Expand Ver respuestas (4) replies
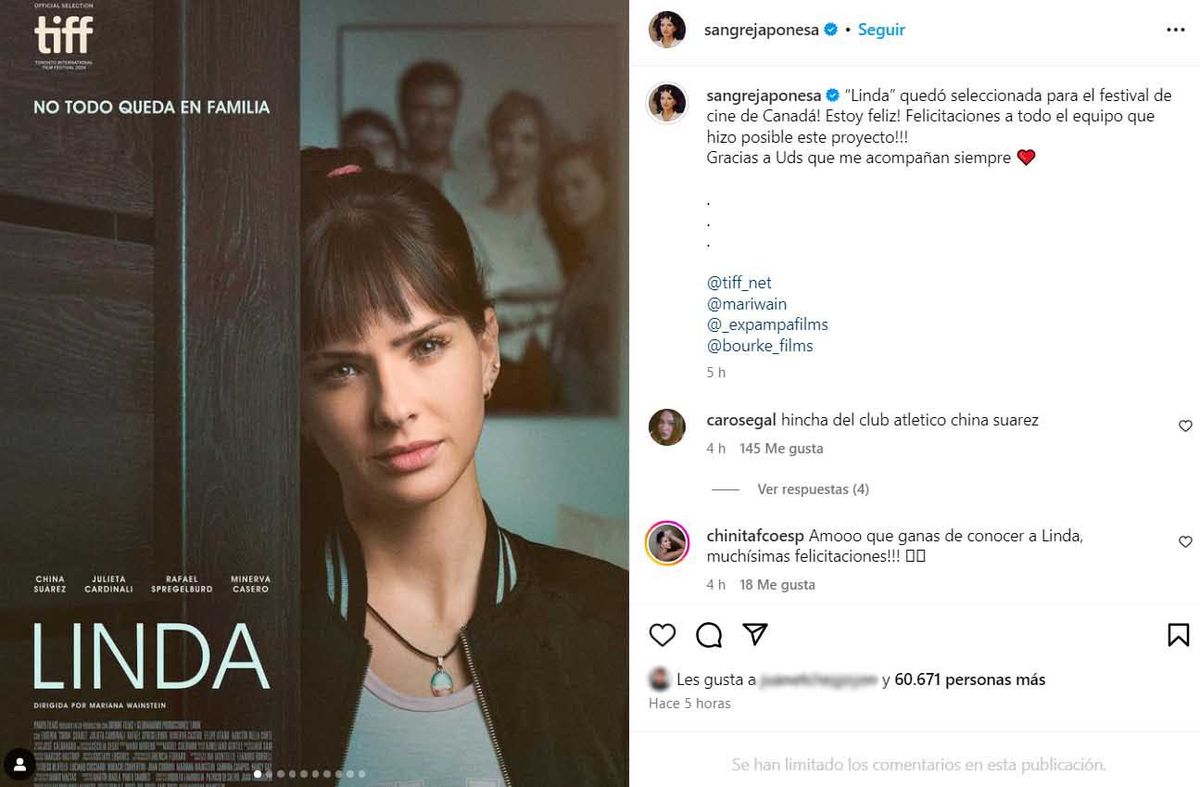Image resolution: width=1200 pixels, height=787 pixels. tap(813, 489)
